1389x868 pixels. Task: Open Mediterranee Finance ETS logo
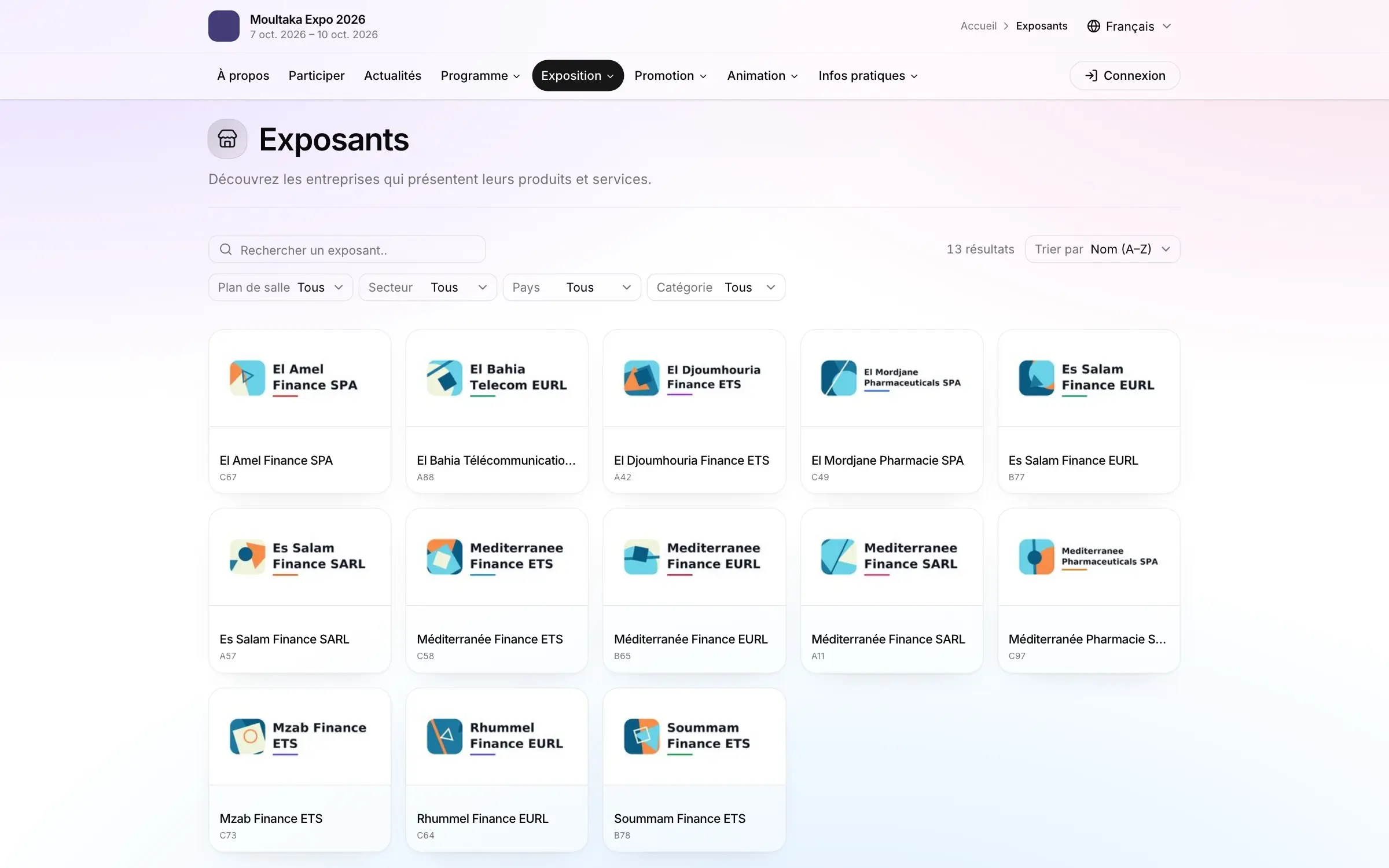pyautogui.click(x=495, y=557)
